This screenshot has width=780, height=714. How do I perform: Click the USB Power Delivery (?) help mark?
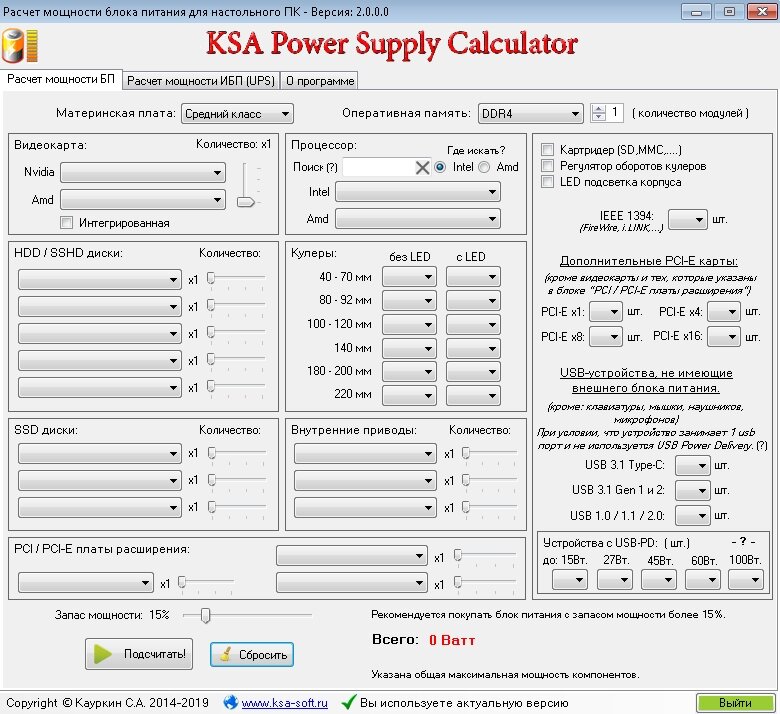click(762, 445)
